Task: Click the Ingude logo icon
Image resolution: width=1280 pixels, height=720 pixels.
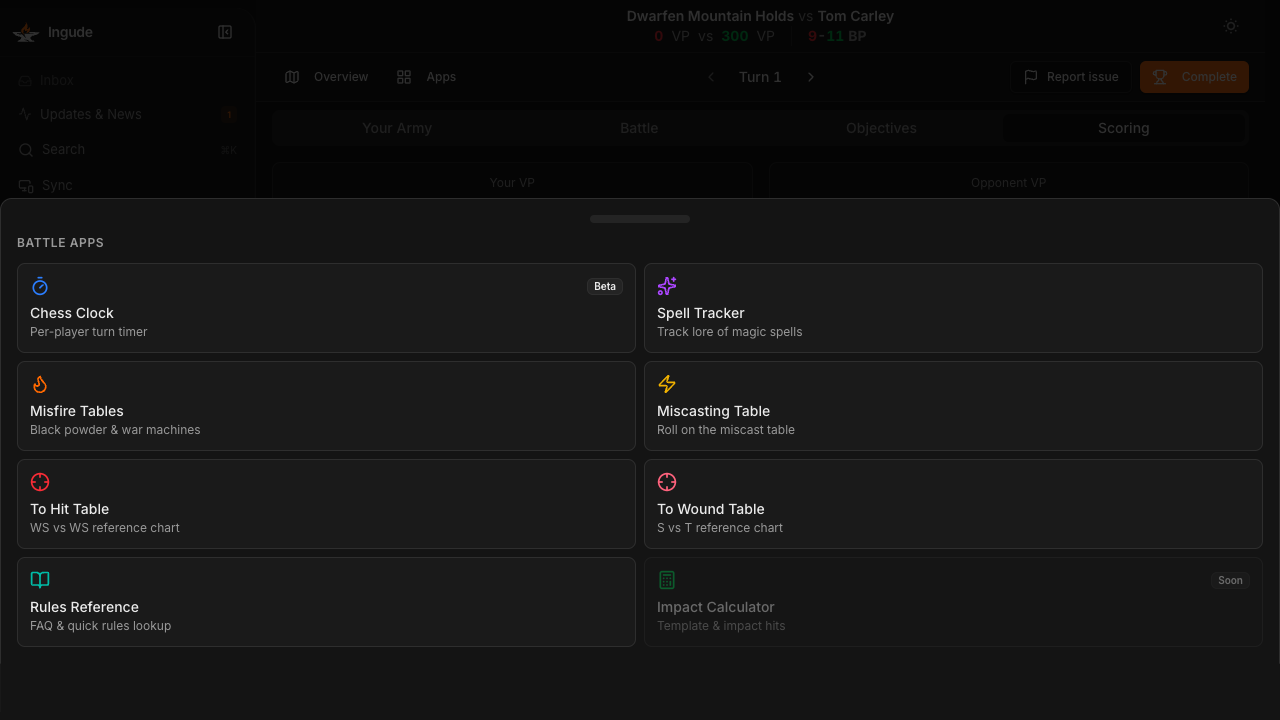Action: [26, 32]
